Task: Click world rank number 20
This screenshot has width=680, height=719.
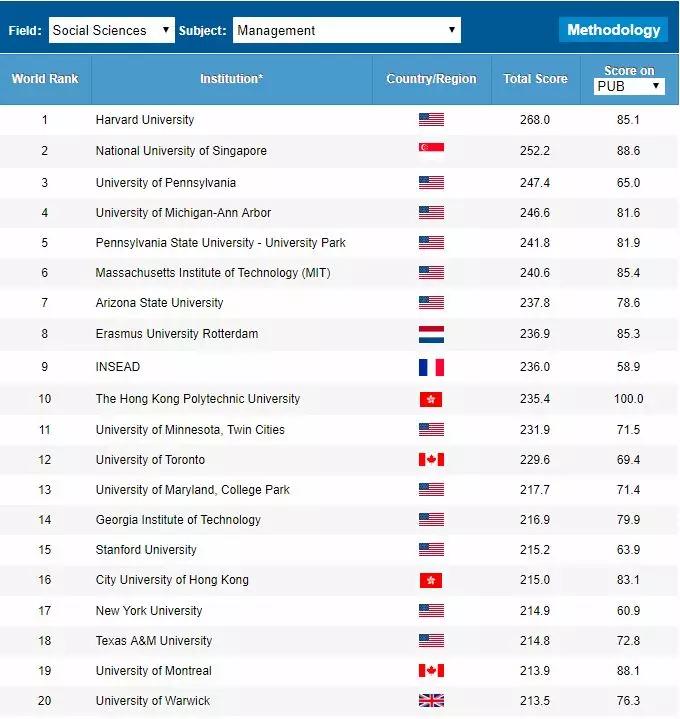Action: tap(44, 701)
